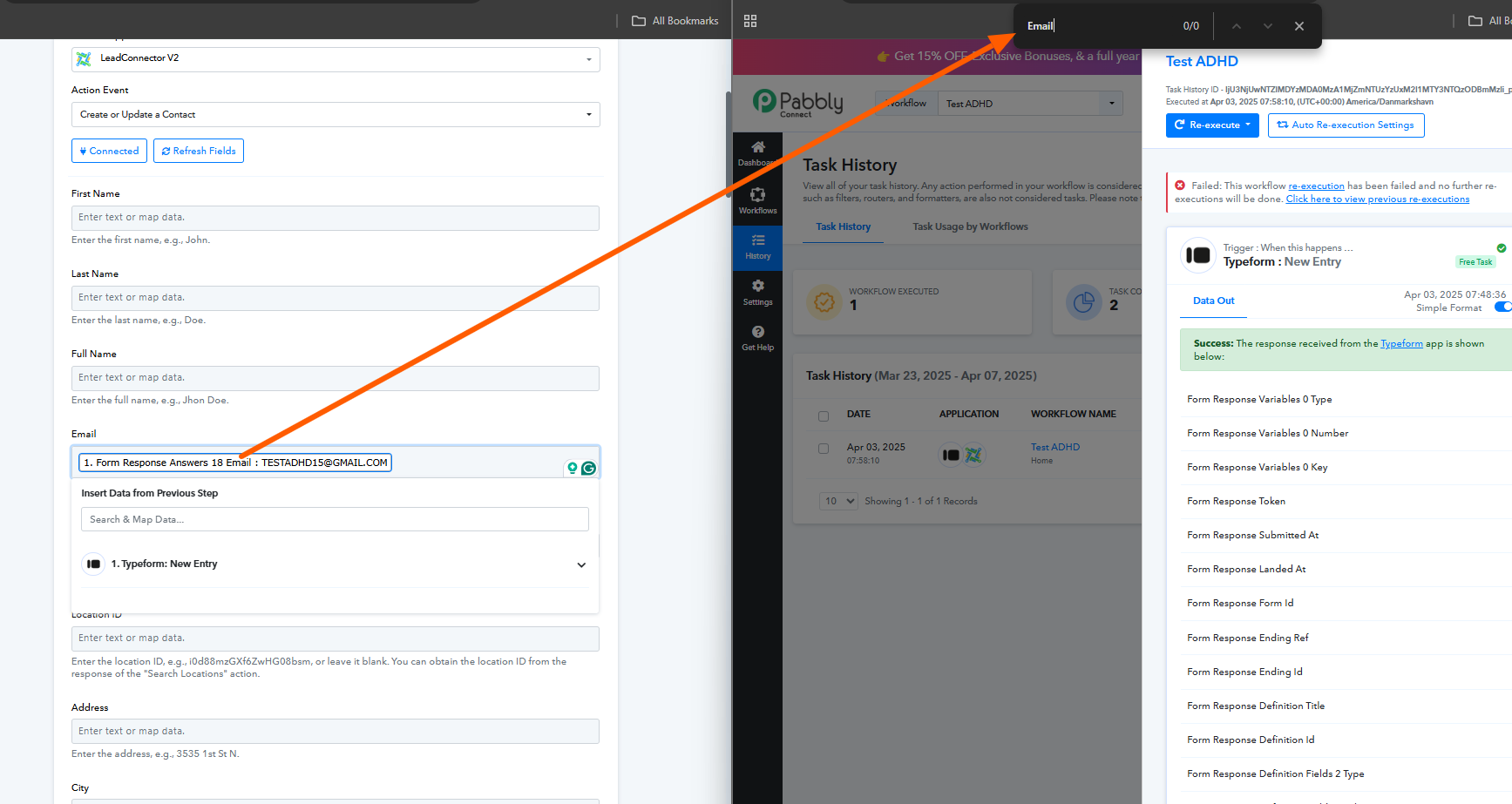Click the Form Response Landed At row
Image resolution: width=1512 pixels, height=804 pixels.
1348,570
